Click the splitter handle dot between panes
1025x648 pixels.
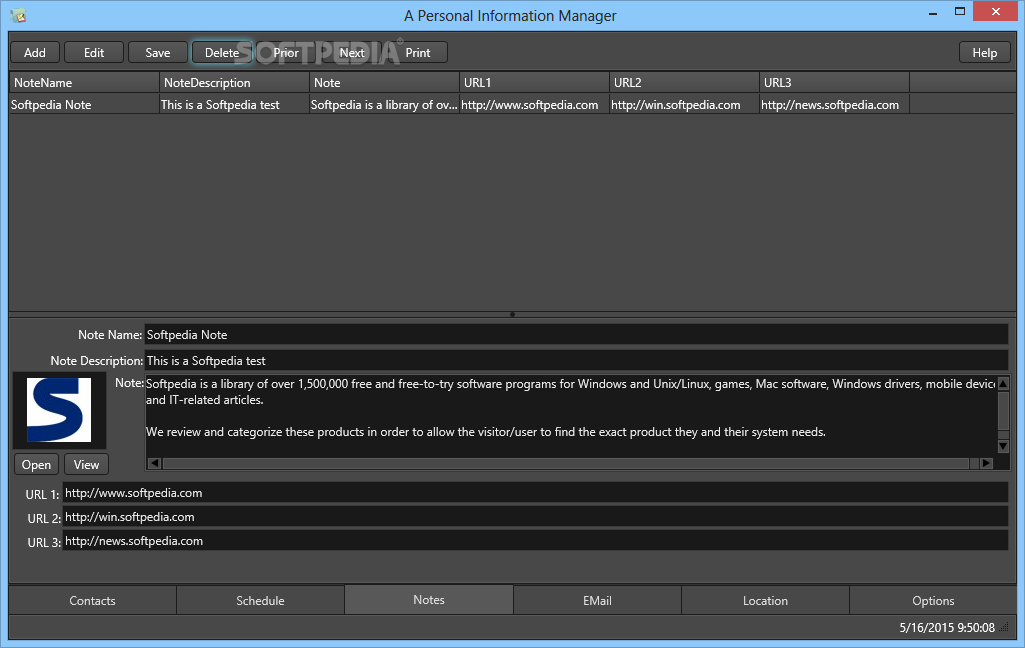512,315
